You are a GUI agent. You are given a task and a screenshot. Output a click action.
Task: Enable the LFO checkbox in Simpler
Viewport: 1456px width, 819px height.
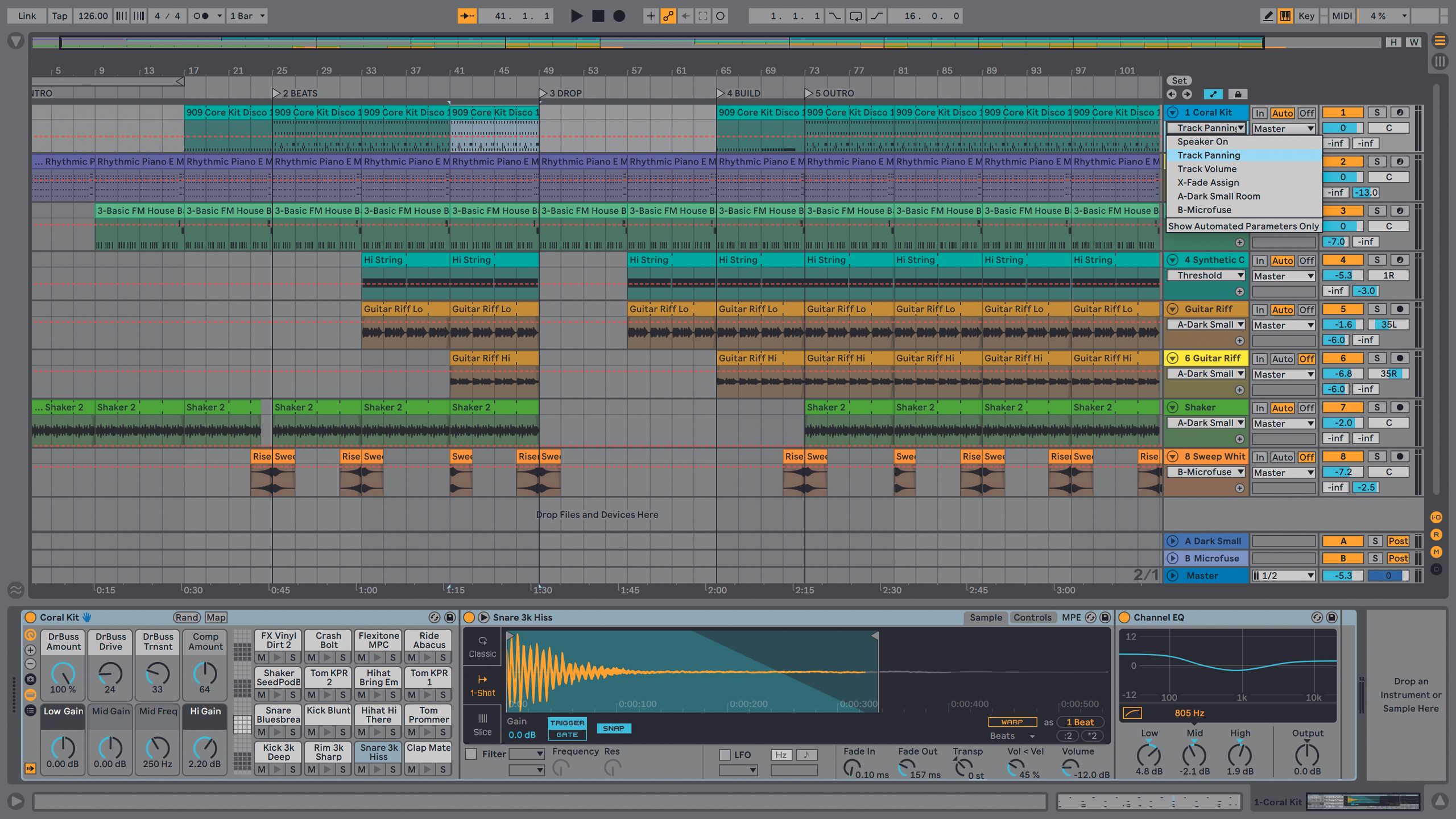tap(725, 755)
